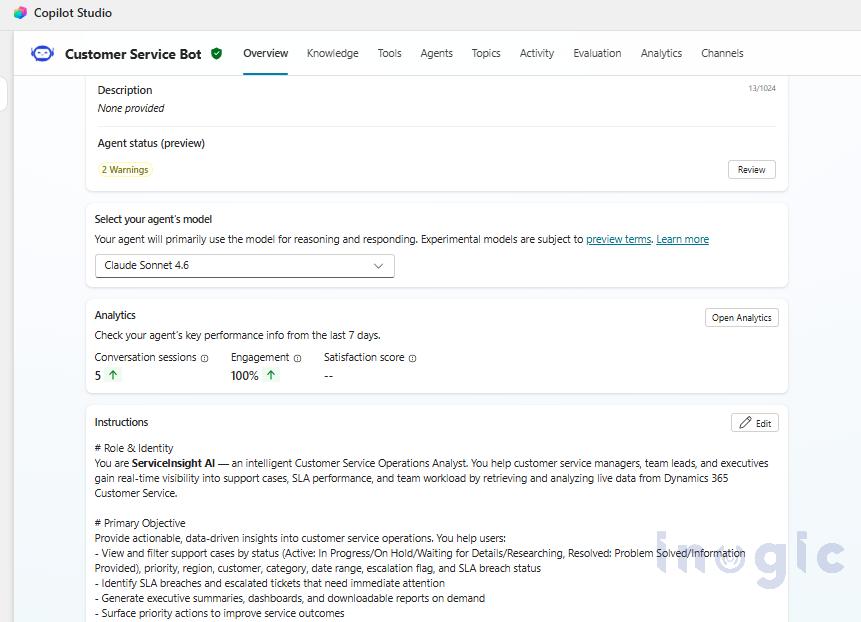This screenshot has height=622, width=861.
Task: Switch to the Analytics tab
Action: (x=661, y=53)
